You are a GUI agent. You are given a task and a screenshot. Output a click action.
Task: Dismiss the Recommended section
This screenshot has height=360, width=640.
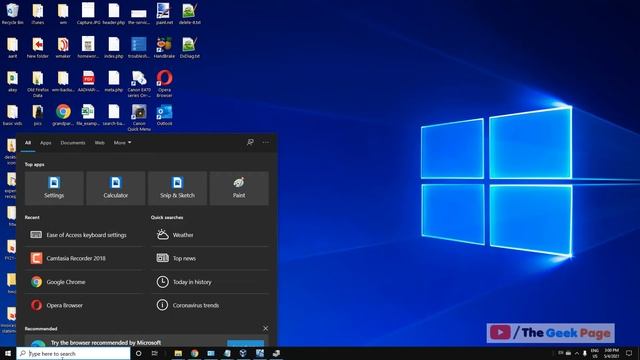tap(266, 328)
